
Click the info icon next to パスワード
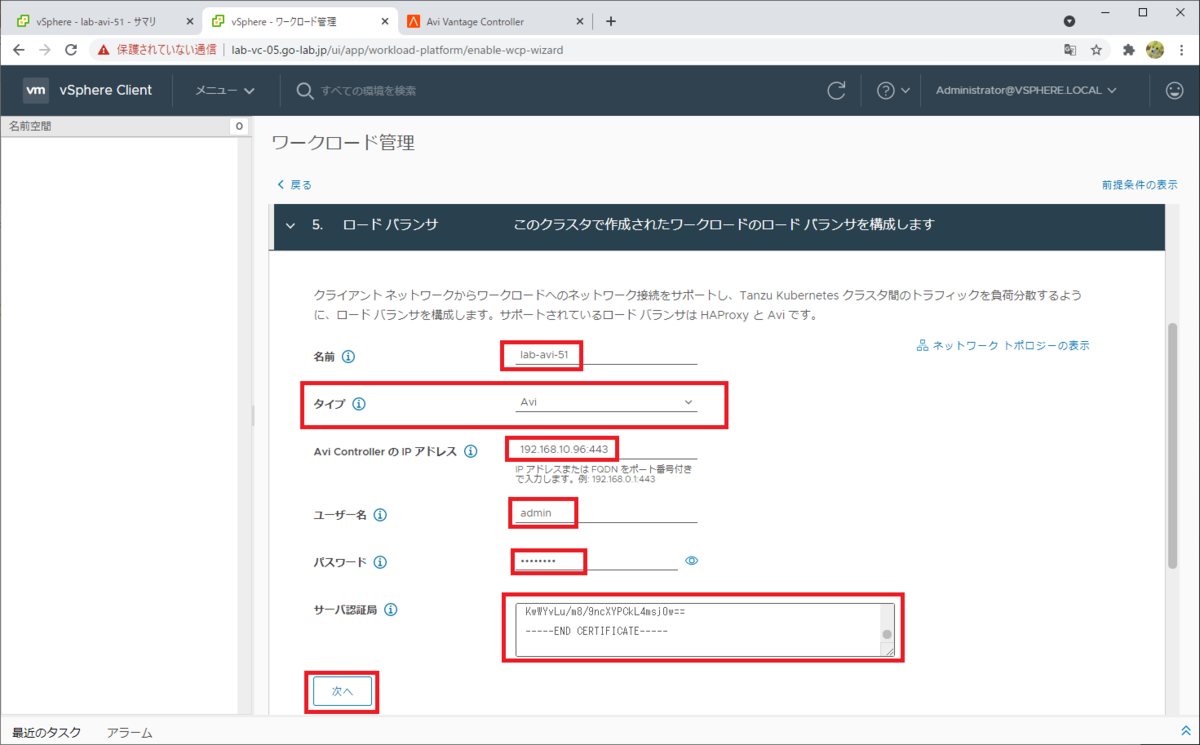(x=380, y=562)
